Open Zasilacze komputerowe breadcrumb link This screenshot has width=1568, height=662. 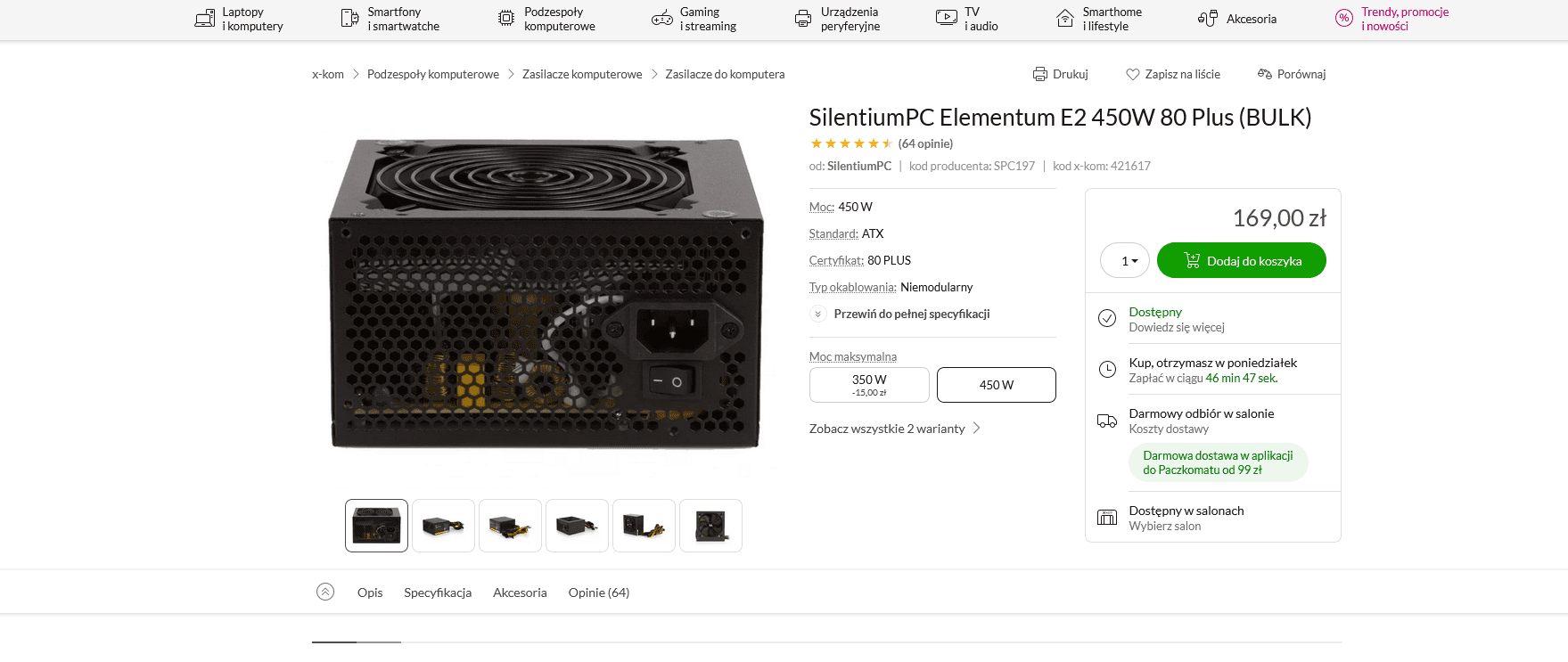pyautogui.click(x=581, y=74)
